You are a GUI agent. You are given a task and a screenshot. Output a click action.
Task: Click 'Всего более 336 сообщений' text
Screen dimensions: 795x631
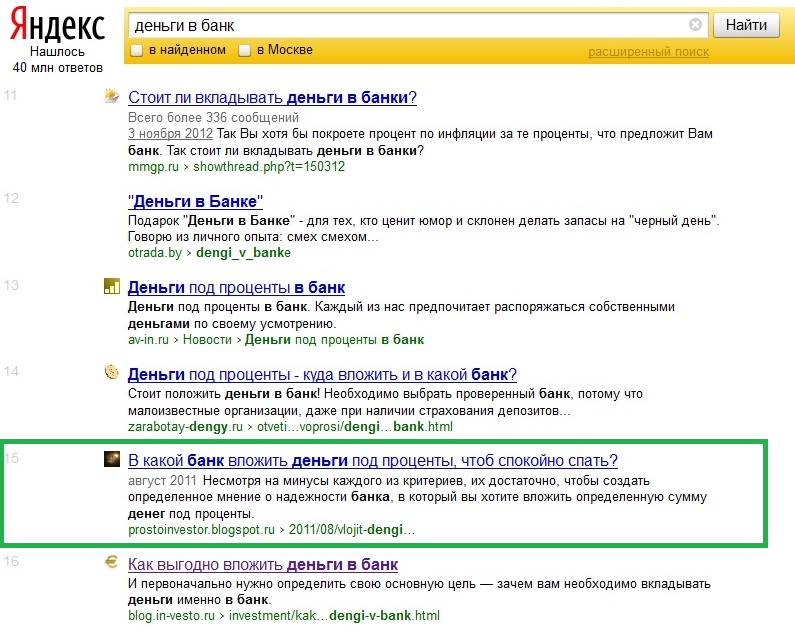[213, 118]
